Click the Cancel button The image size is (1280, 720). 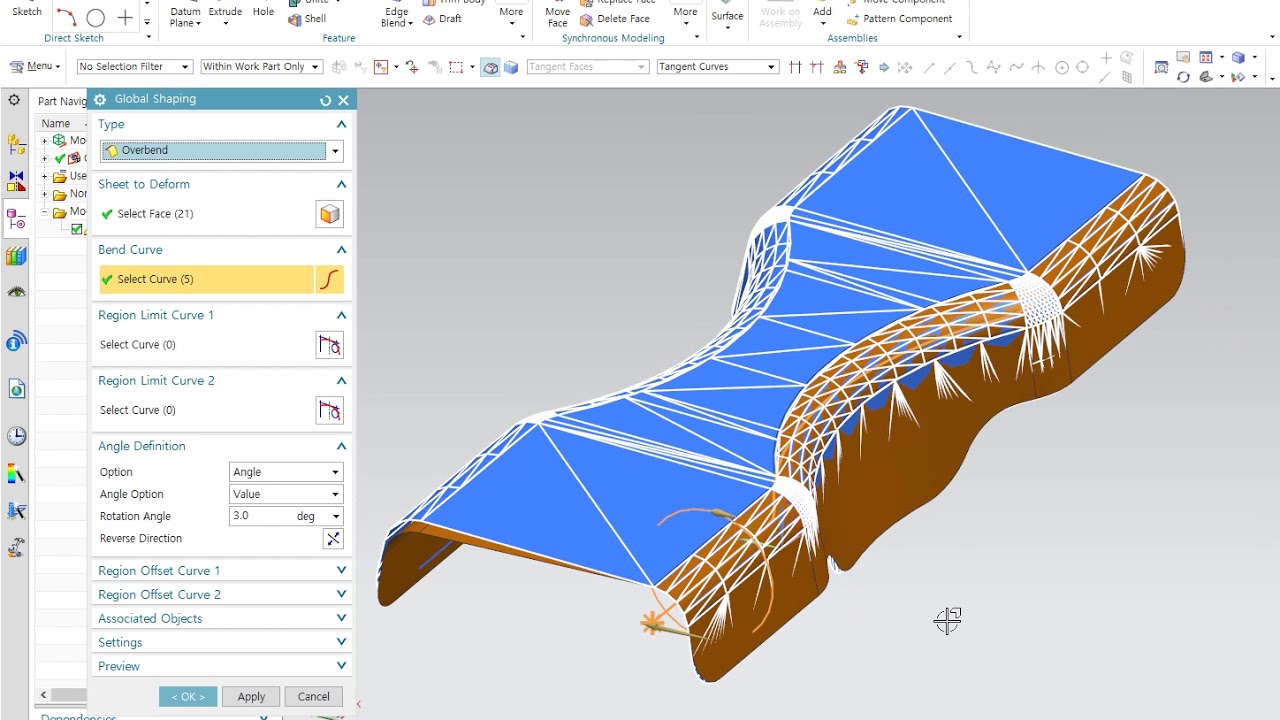[313, 697]
